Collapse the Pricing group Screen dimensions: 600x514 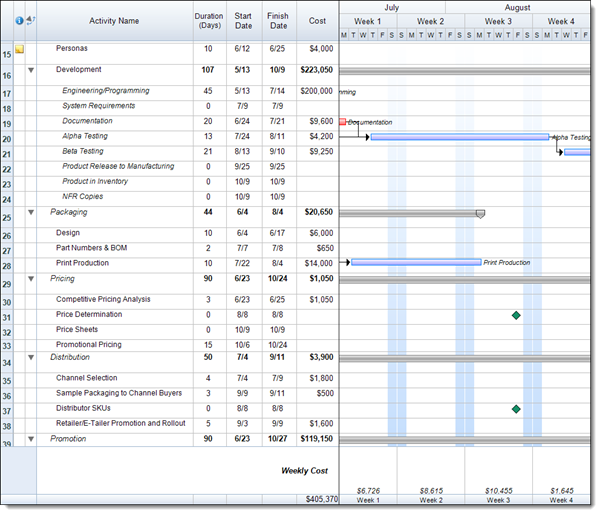[x=31, y=279]
